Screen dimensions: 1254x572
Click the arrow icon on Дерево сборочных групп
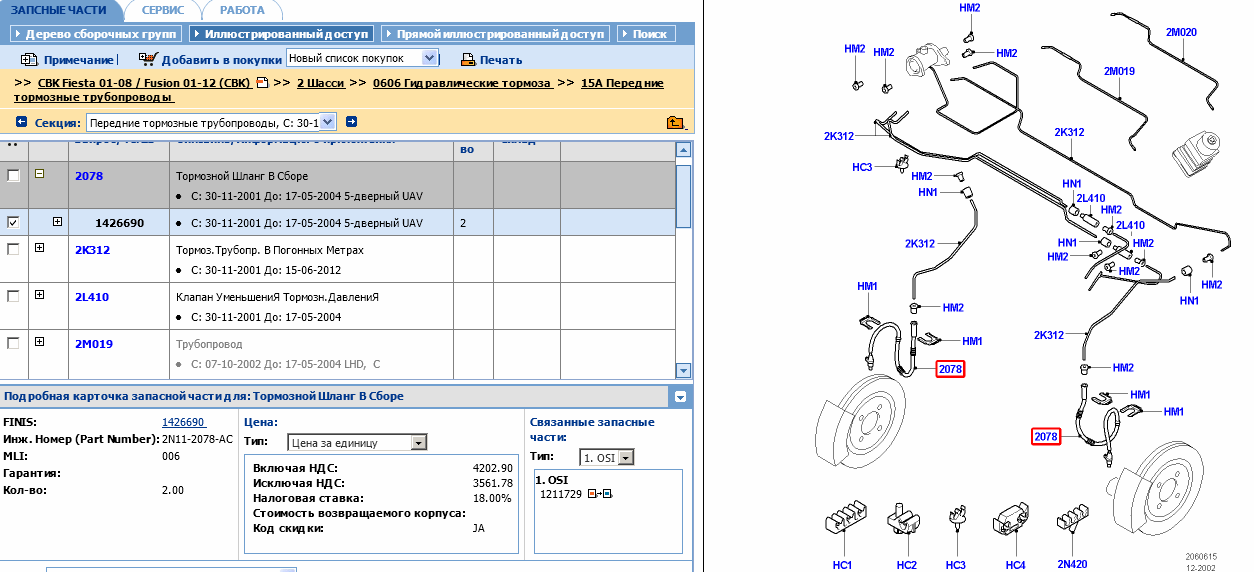point(18,34)
